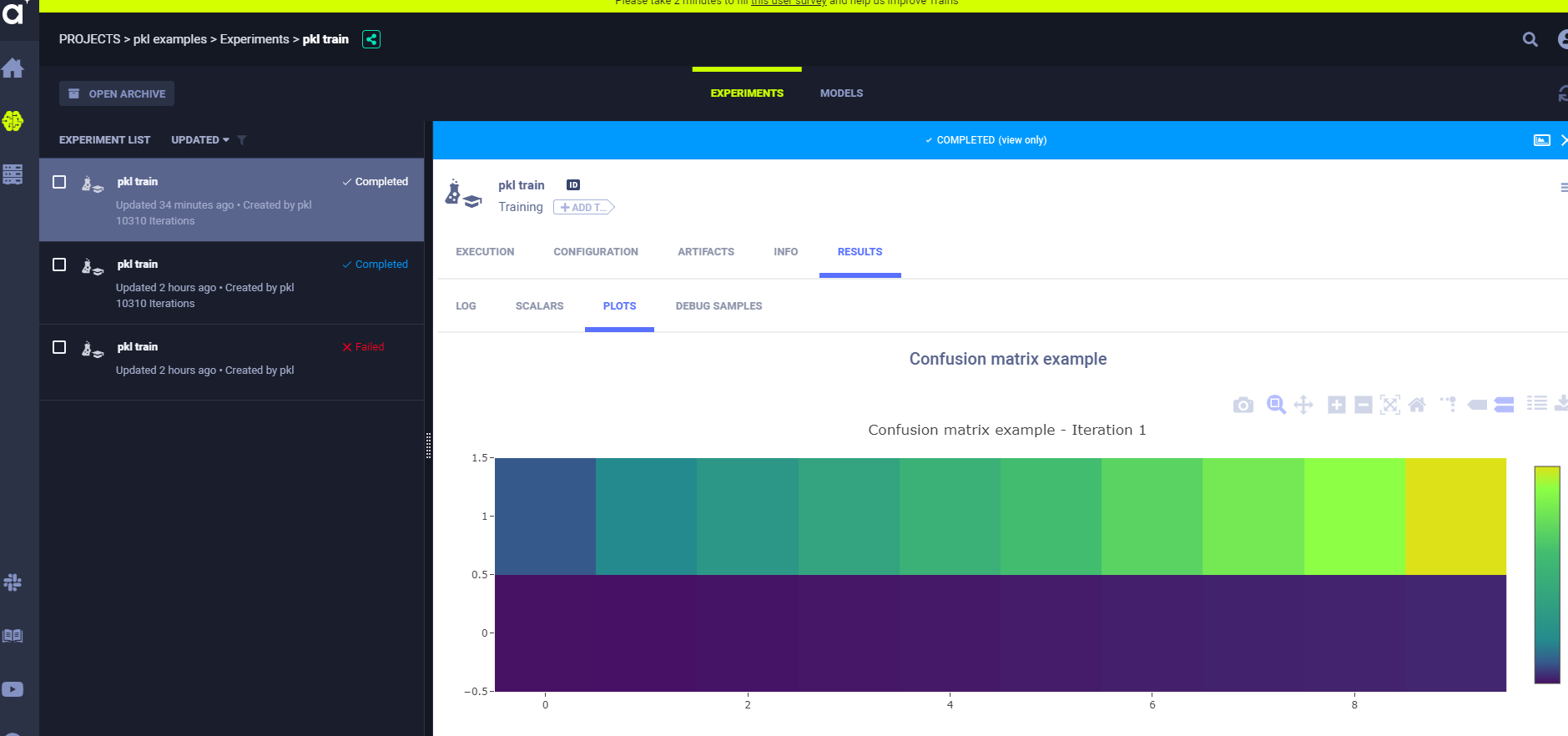Screen dimensions: 1568x736
Task: Select the plot zoom magnifier tool
Action: tap(1276, 405)
